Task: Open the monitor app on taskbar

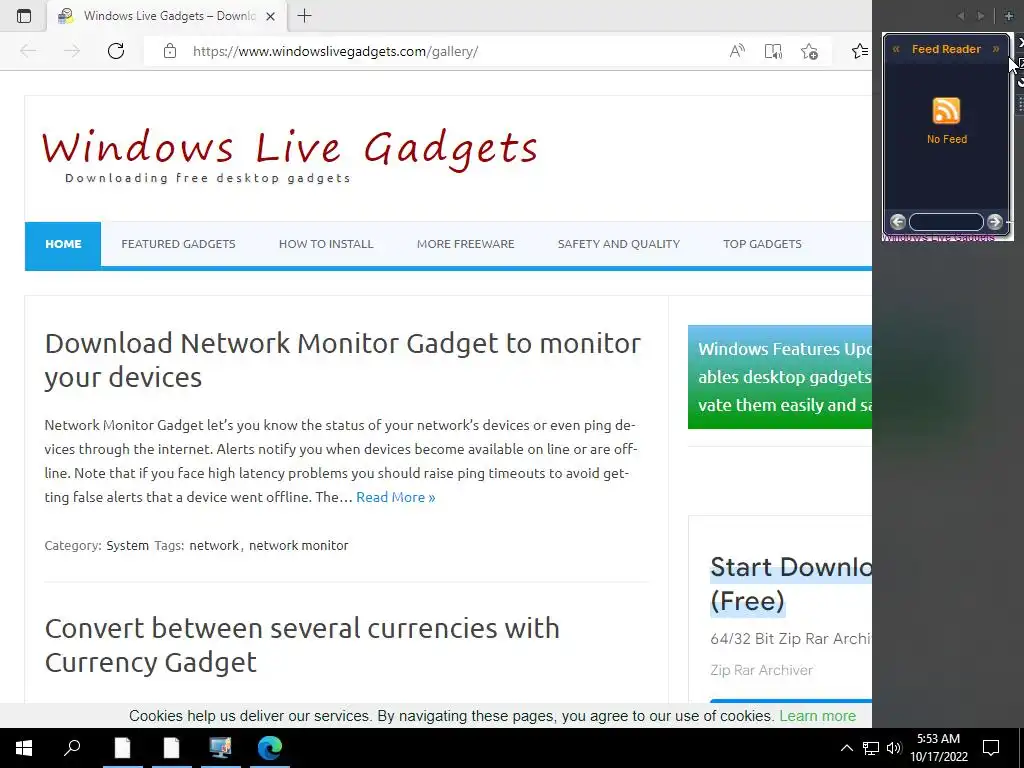Action: [220, 748]
